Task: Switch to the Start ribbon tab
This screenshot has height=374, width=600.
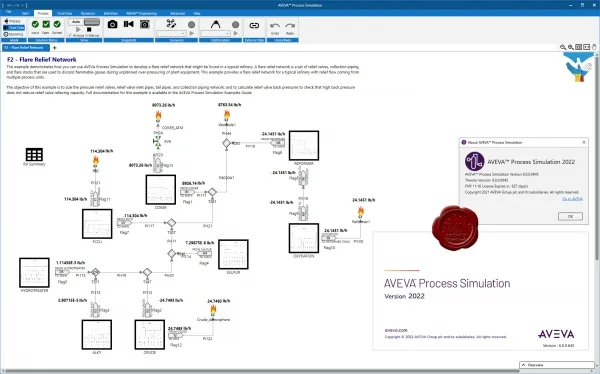Action: [25, 13]
